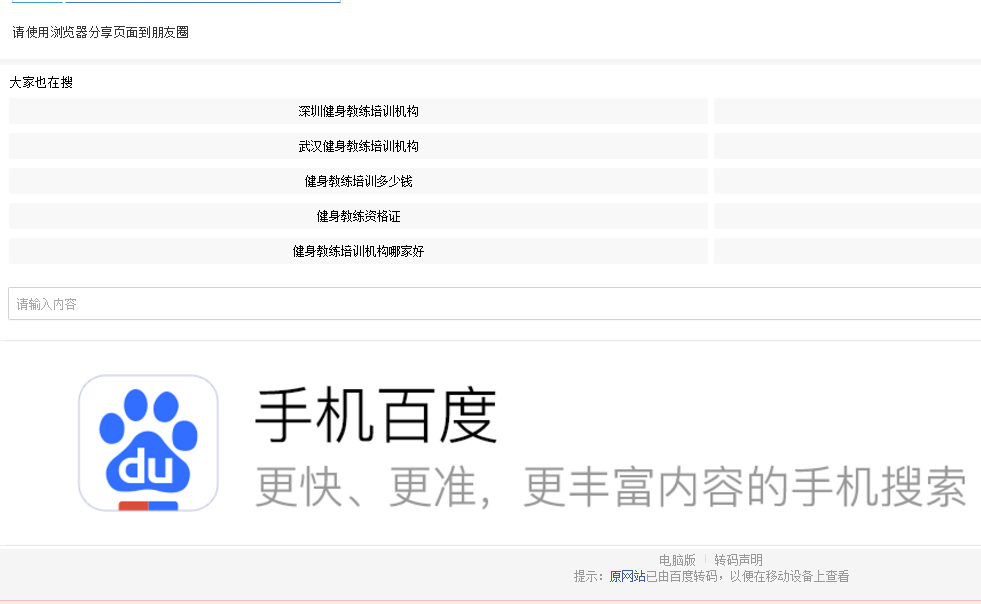The height and width of the screenshot is (604, 981).
Task: Choose the 健身教练资格证 suggestion
Action: coord(358,217)
